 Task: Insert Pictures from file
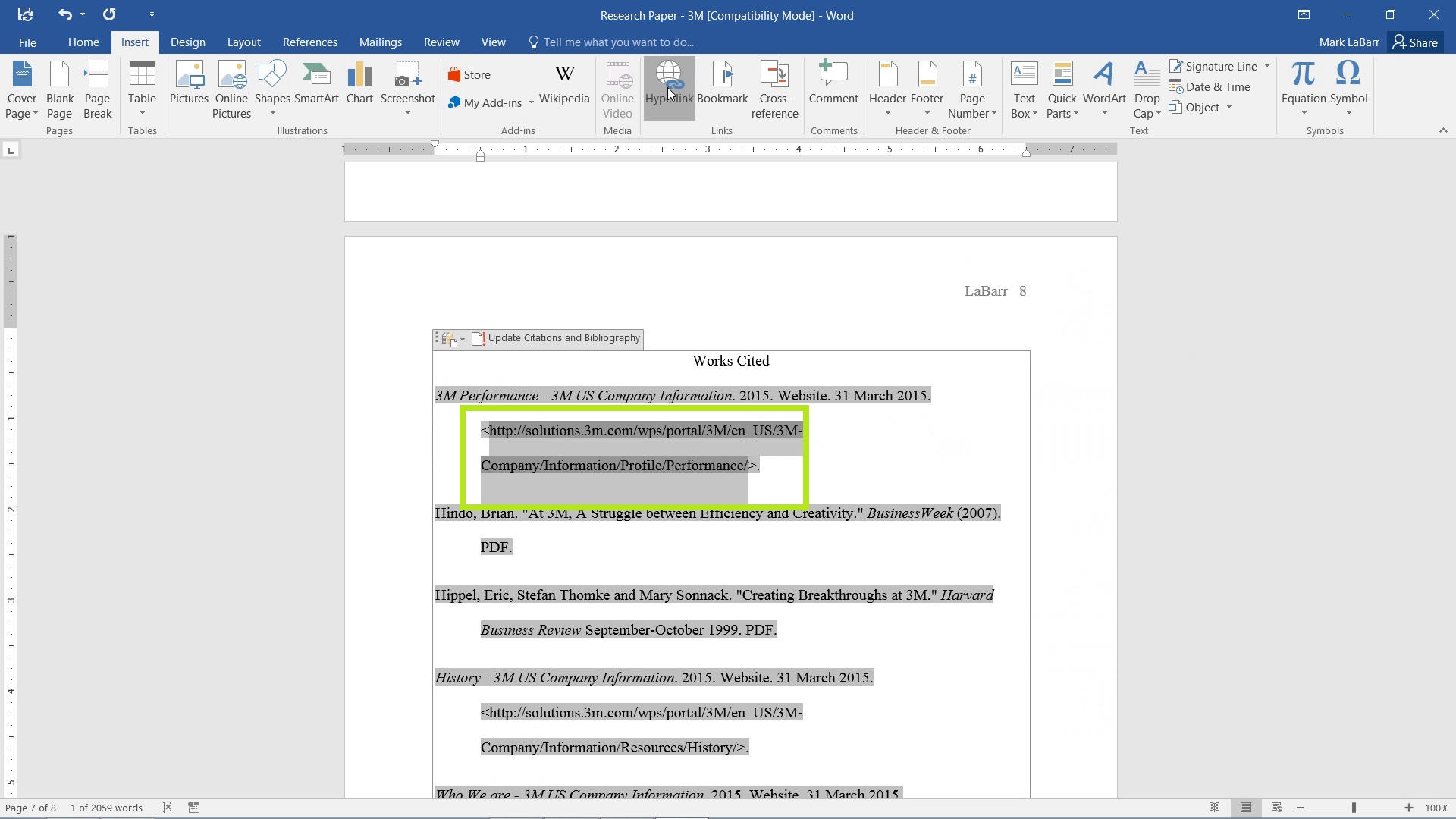189,83
